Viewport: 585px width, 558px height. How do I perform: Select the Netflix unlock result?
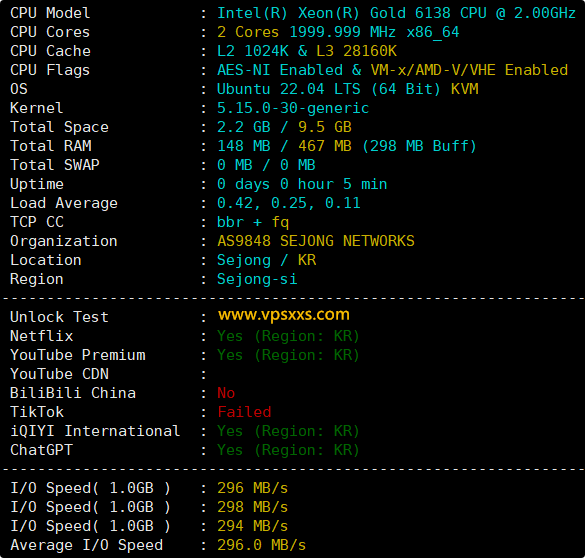pos(288,336)
